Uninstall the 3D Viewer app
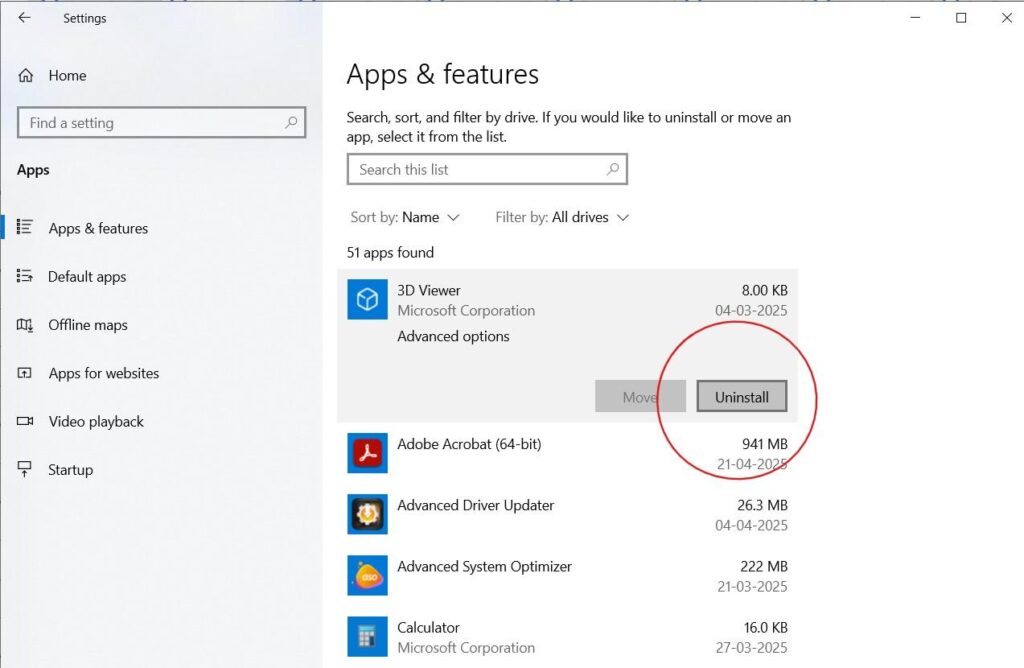This screenshot has width=1024, height=668. [x=742, y=396]
